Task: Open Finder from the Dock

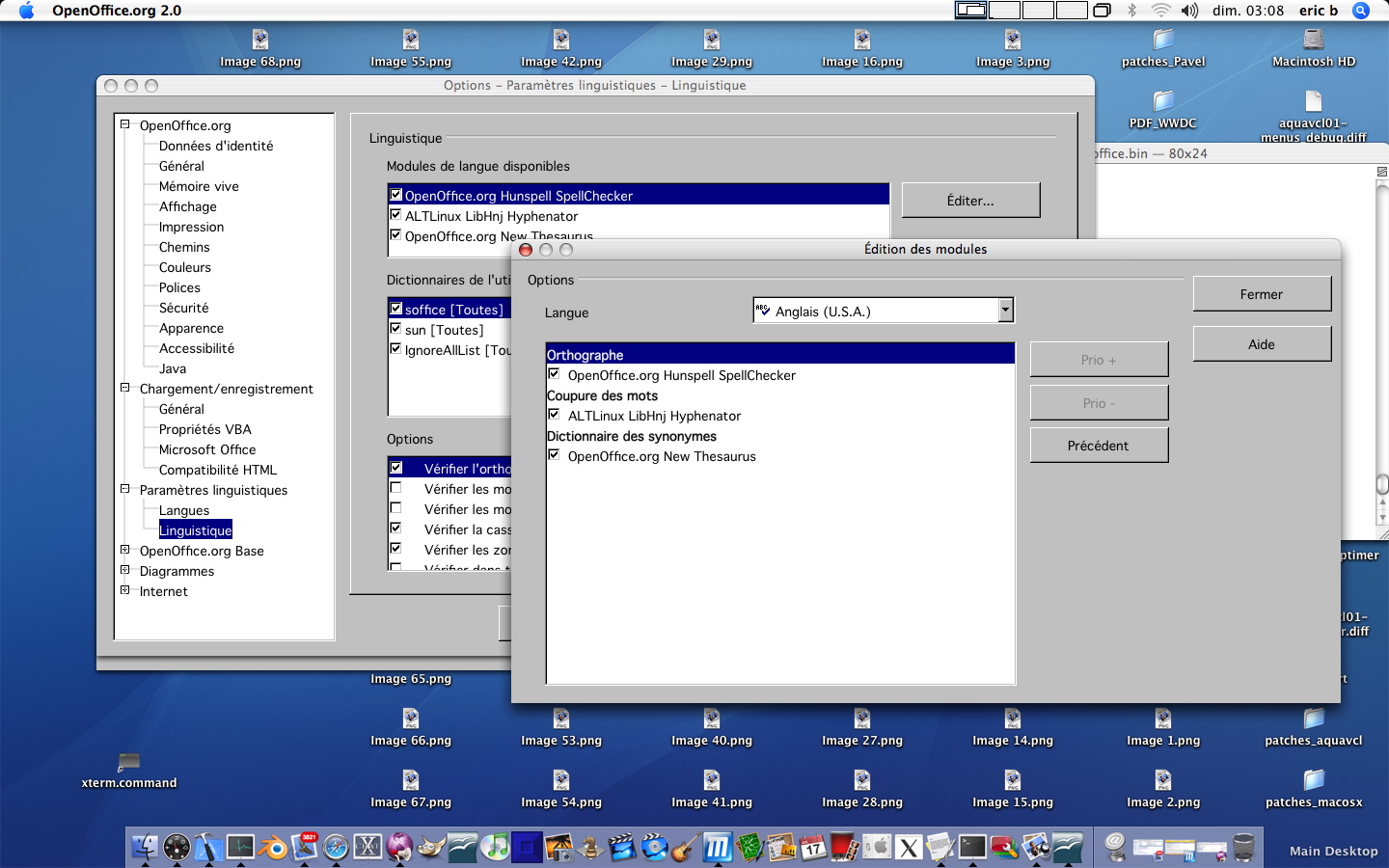Action: tap(143, 847)
